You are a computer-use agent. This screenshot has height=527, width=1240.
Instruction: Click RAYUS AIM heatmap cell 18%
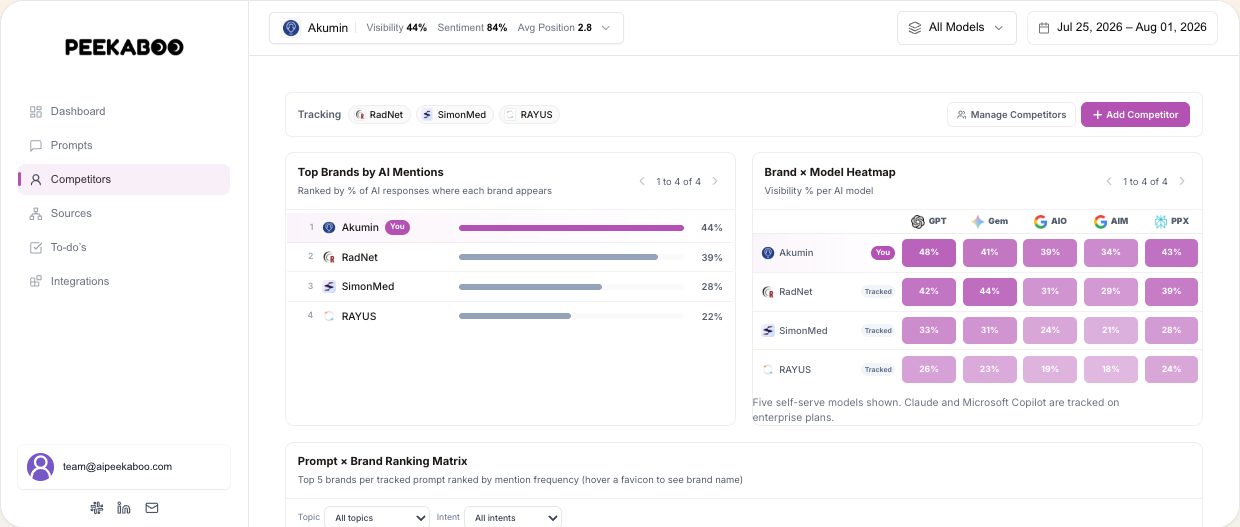point(1111,369)
